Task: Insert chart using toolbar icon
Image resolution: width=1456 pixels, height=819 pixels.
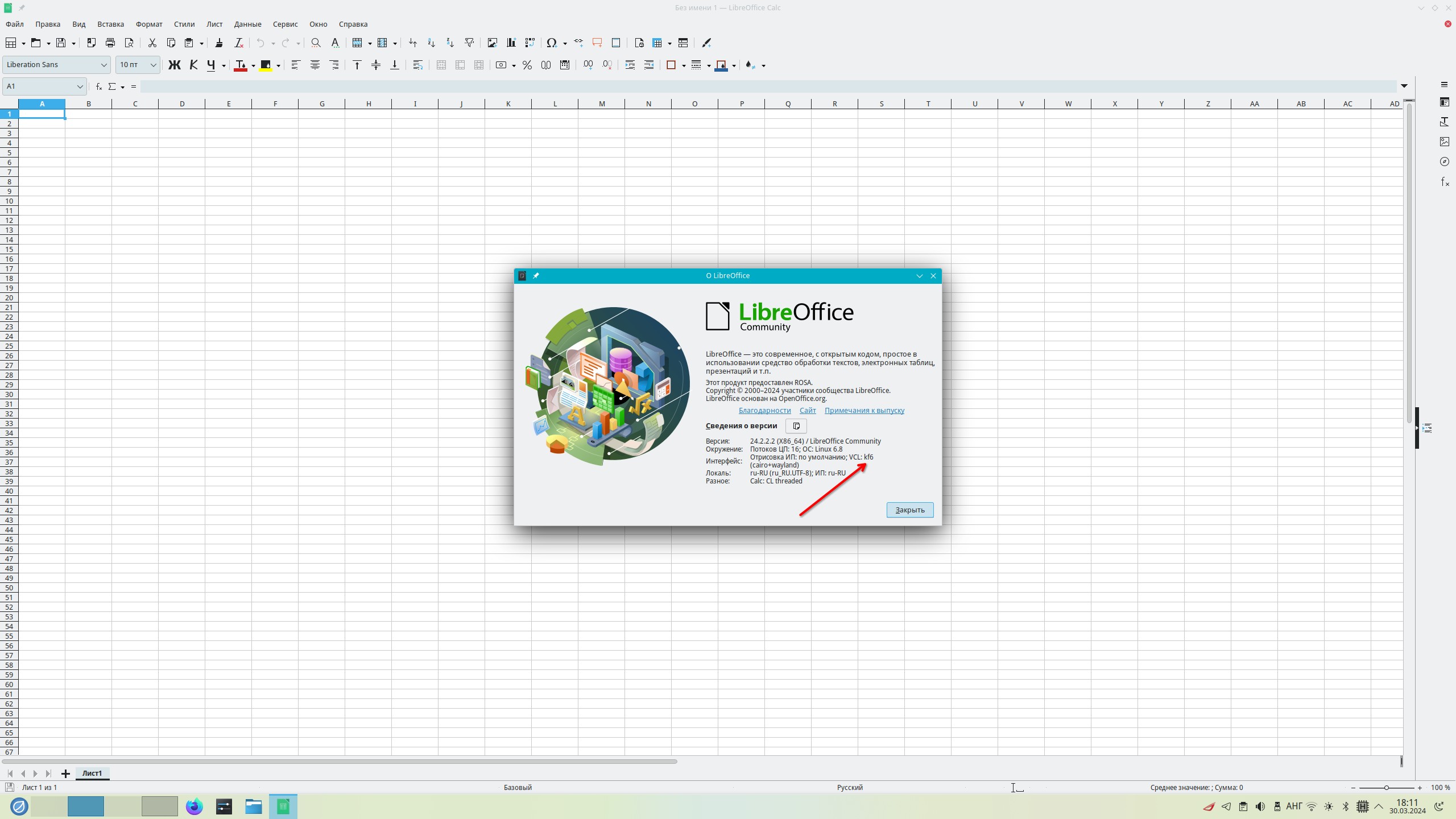Action: tap(511, 43)
